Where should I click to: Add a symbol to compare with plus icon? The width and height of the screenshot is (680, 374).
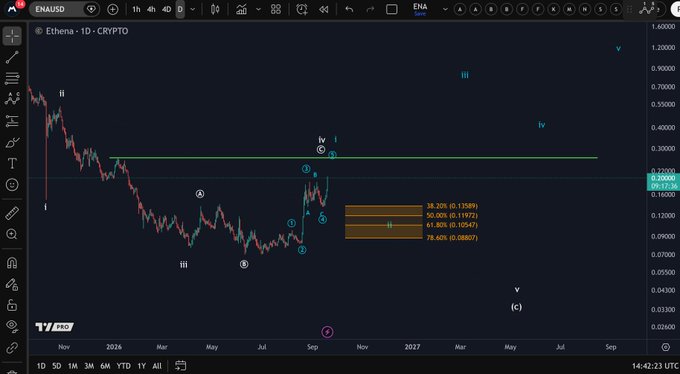pos(113,9)
